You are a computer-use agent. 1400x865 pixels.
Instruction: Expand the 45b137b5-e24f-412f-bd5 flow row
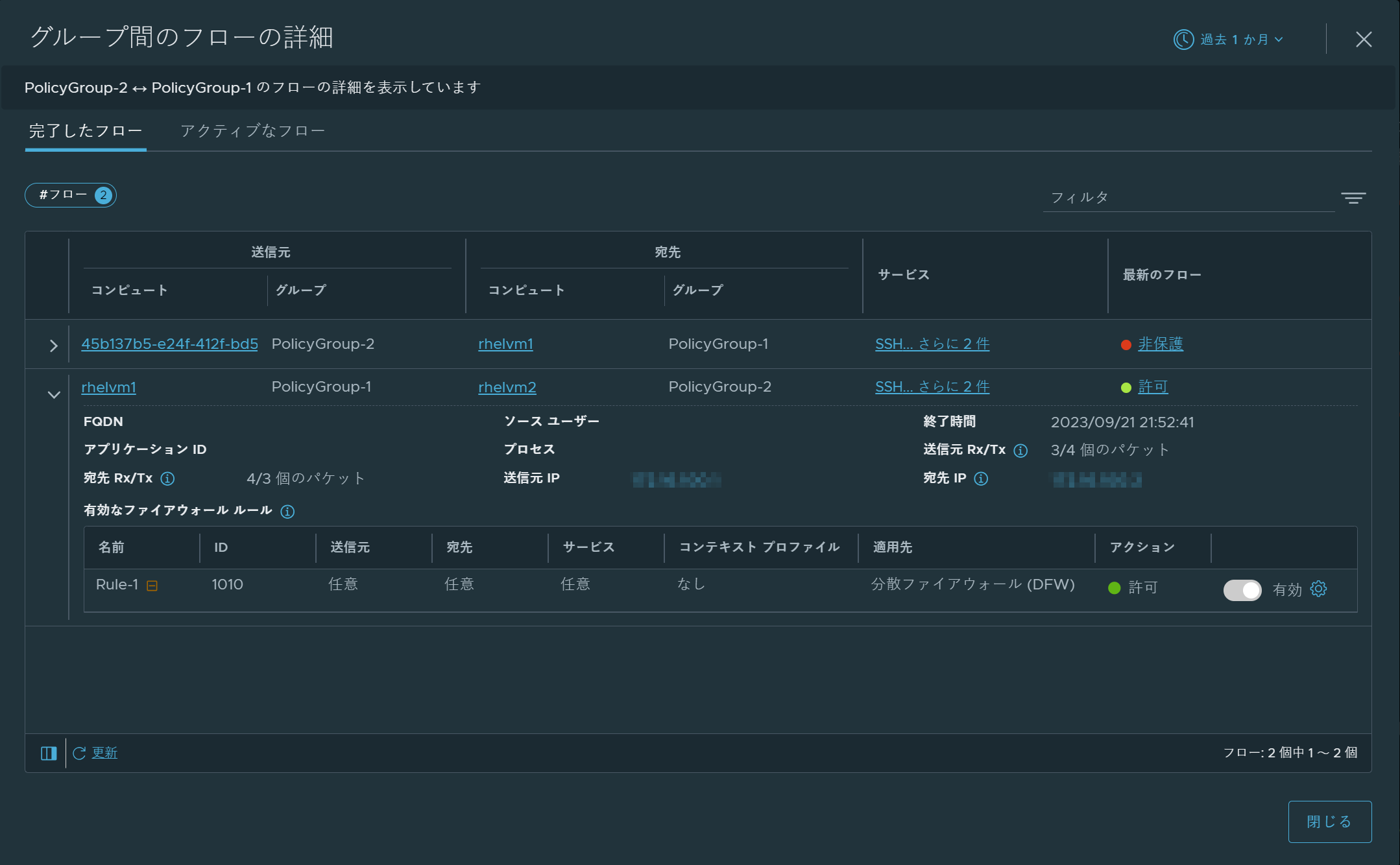(54, 346)
